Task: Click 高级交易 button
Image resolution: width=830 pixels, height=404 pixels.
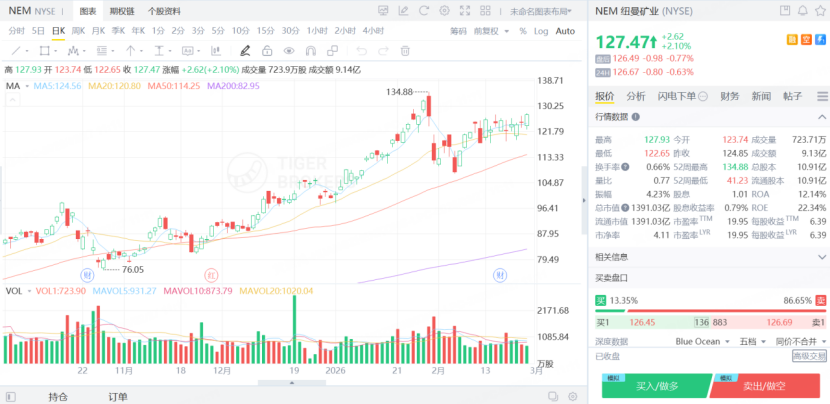Action: point(809,356)
